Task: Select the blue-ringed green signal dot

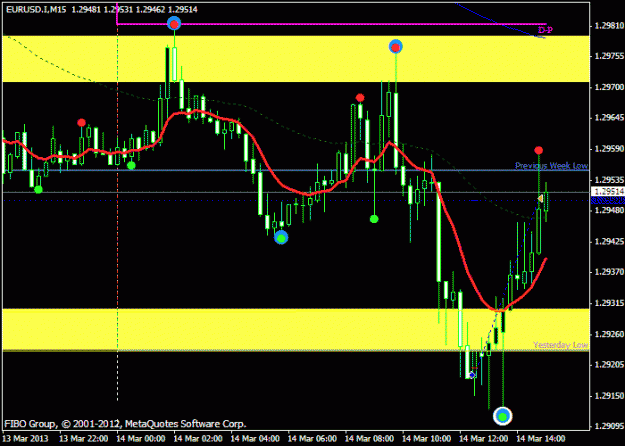Action: (x=281, y=238)
